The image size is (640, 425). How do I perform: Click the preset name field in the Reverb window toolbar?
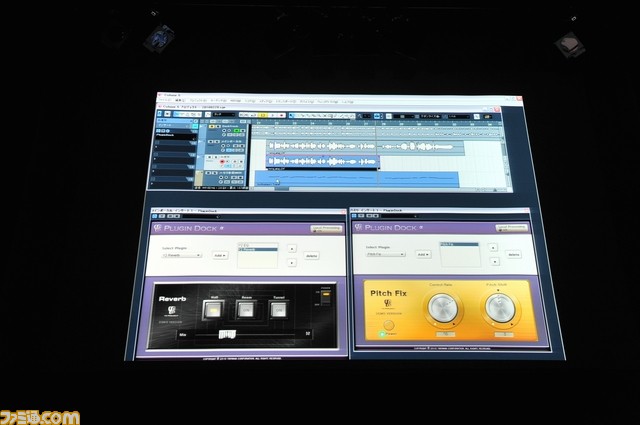(x=201, y=217)
